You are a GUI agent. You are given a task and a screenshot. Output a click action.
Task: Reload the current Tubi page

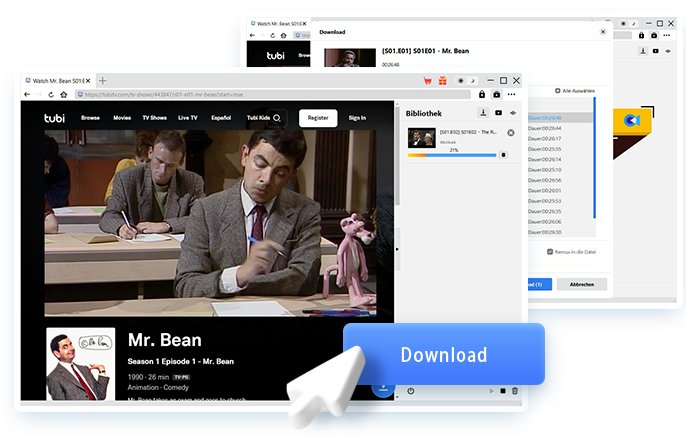(52, 95)
